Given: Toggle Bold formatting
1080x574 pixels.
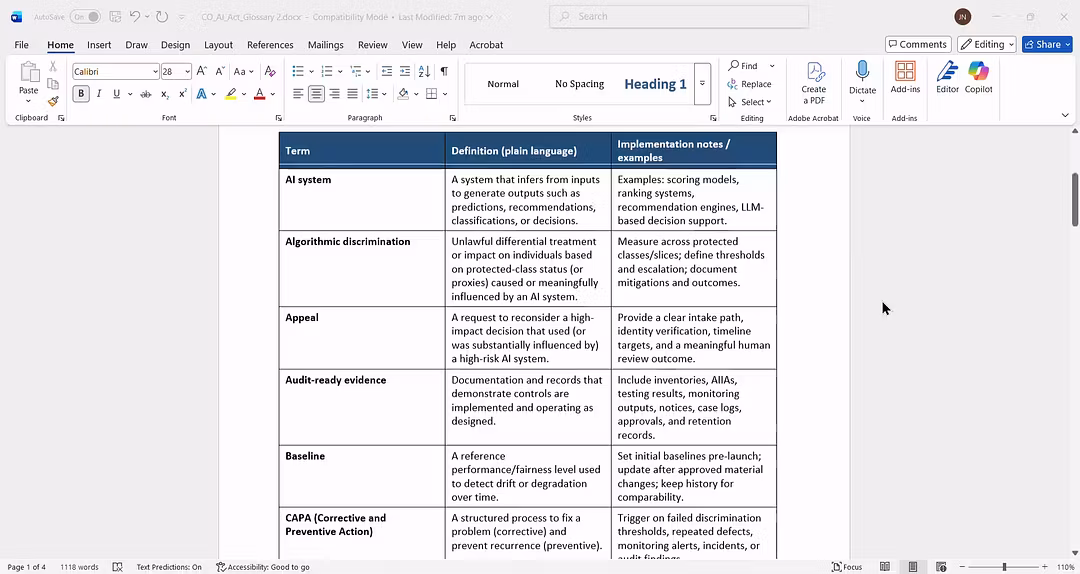Looking at the screenshot, I should tap(81, 94).
